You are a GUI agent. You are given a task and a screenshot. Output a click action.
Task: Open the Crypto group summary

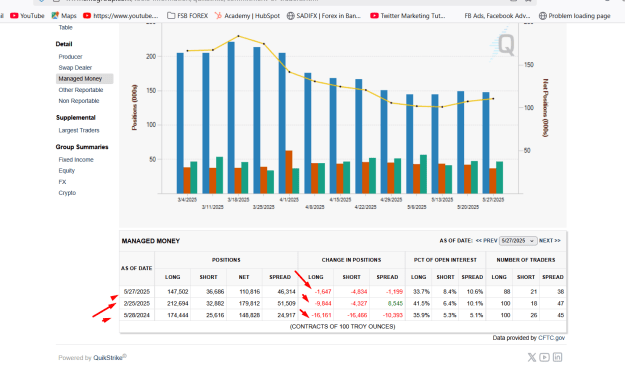point(67,193)
